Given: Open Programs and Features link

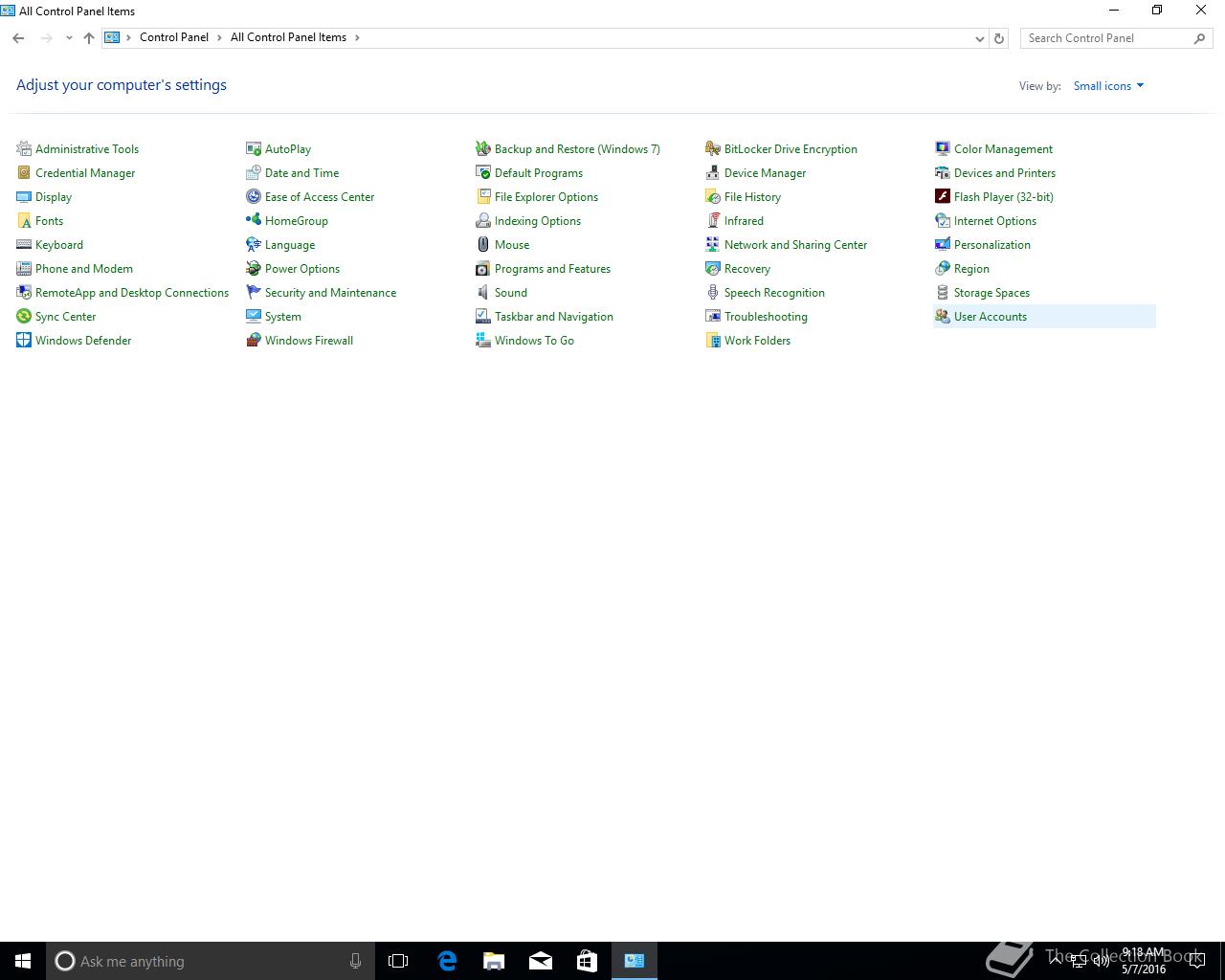Looking at the screenshot, I should (552, 269).
